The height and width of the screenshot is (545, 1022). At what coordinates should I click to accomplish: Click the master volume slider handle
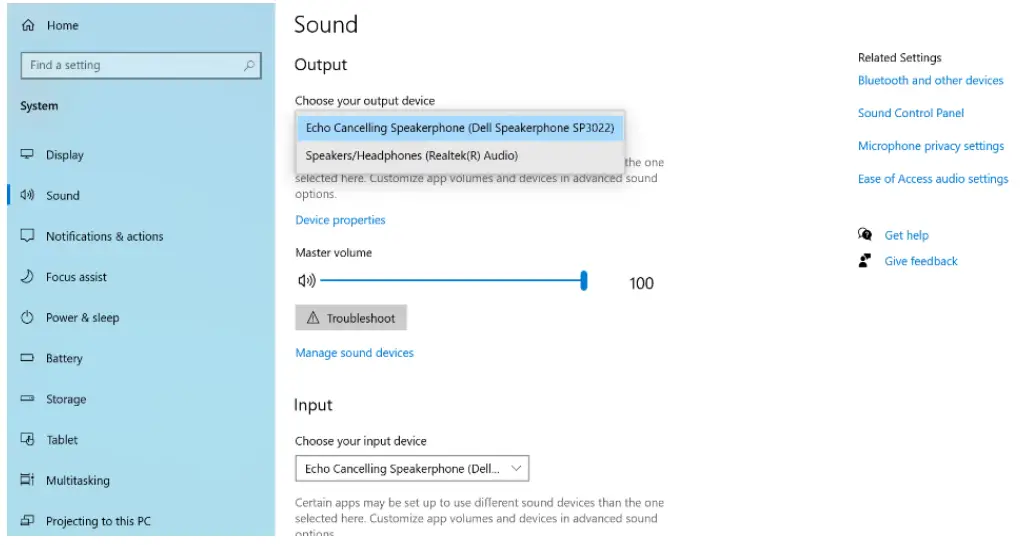[584, 282]
